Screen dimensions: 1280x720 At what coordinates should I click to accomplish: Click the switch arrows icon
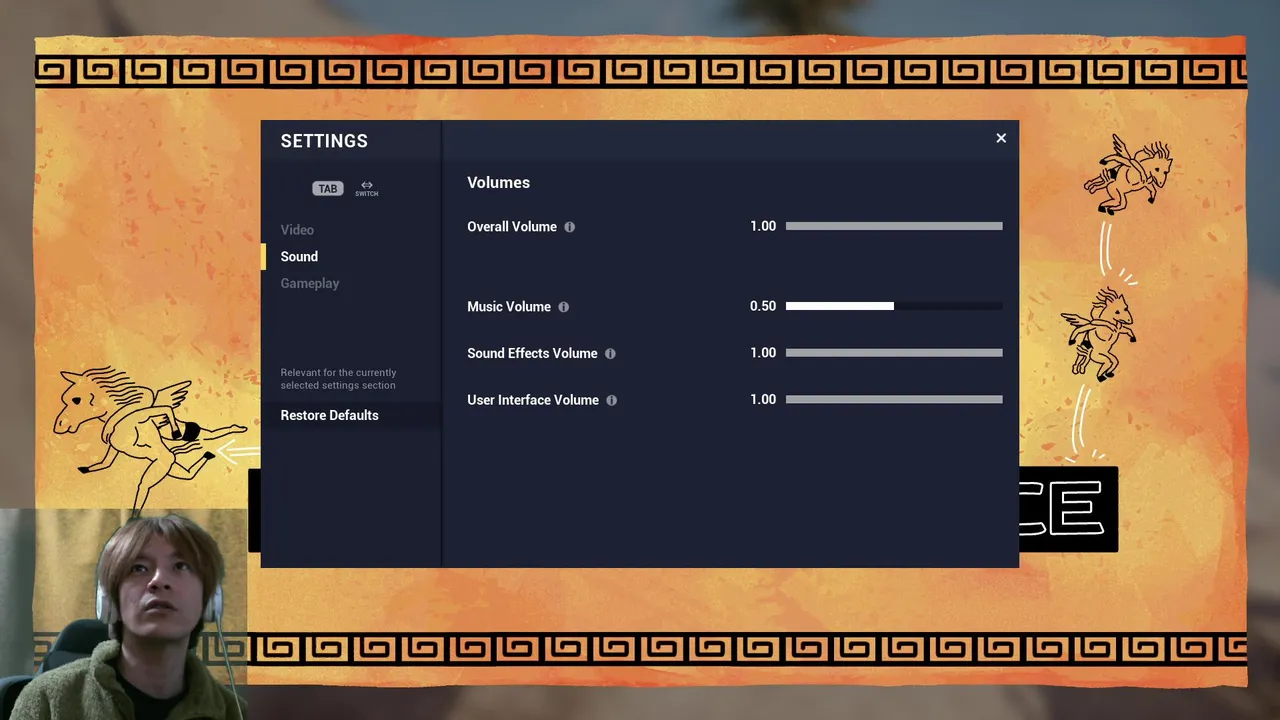[x=367, y=187]
